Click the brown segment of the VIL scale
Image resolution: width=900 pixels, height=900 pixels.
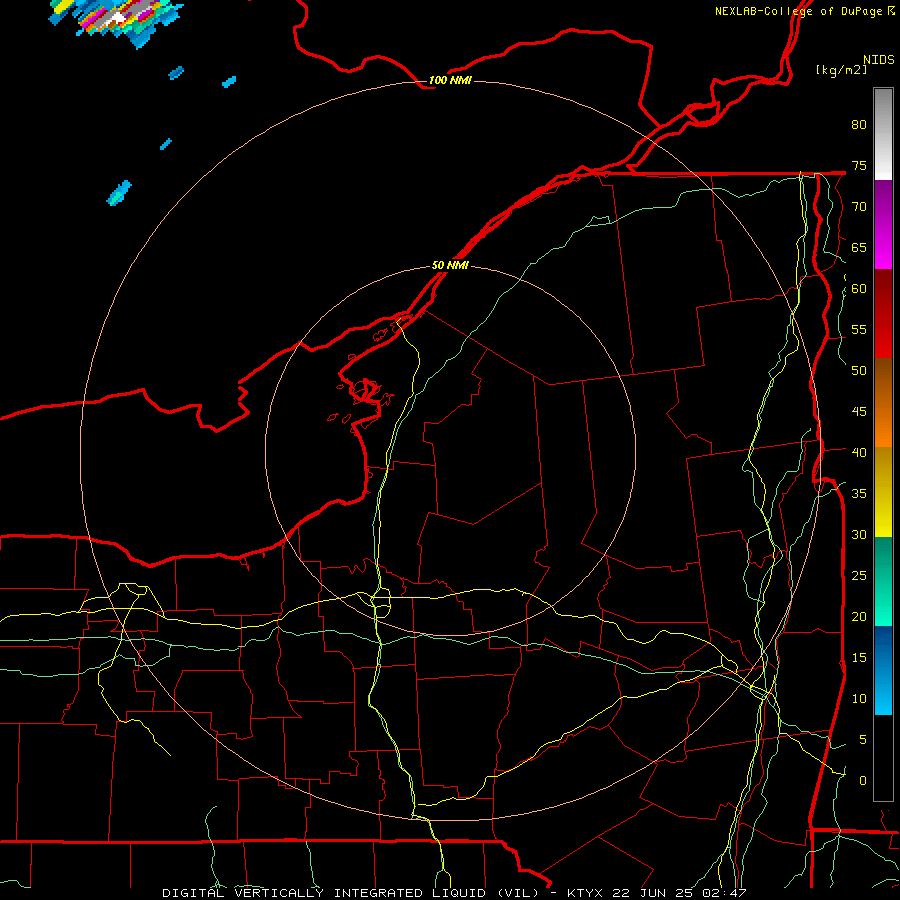pyautogui.click(x=883, y=381)
